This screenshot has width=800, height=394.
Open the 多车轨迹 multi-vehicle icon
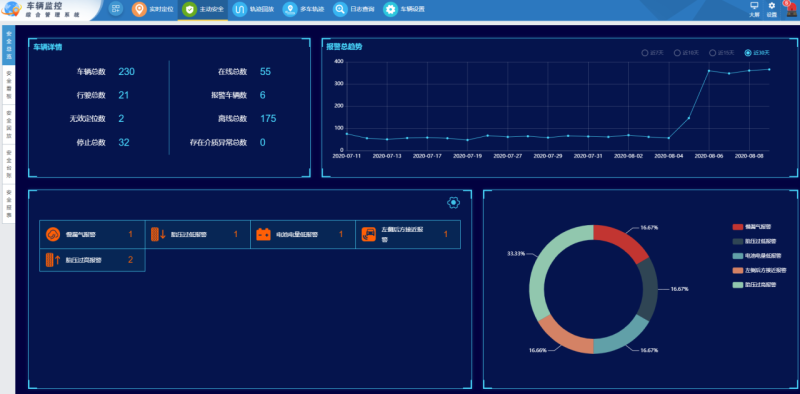pos(290,9)
